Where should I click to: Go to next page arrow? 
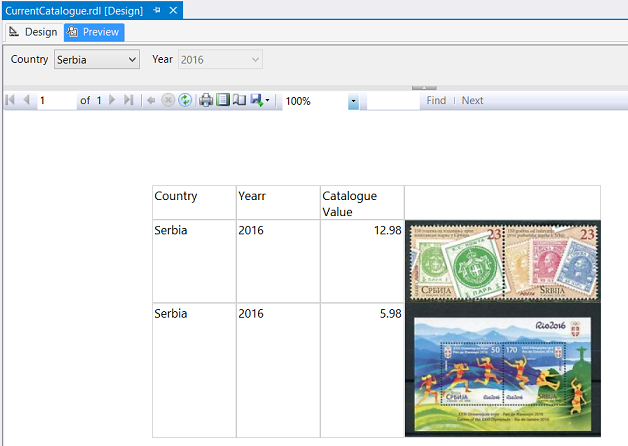tap(112, 100)
